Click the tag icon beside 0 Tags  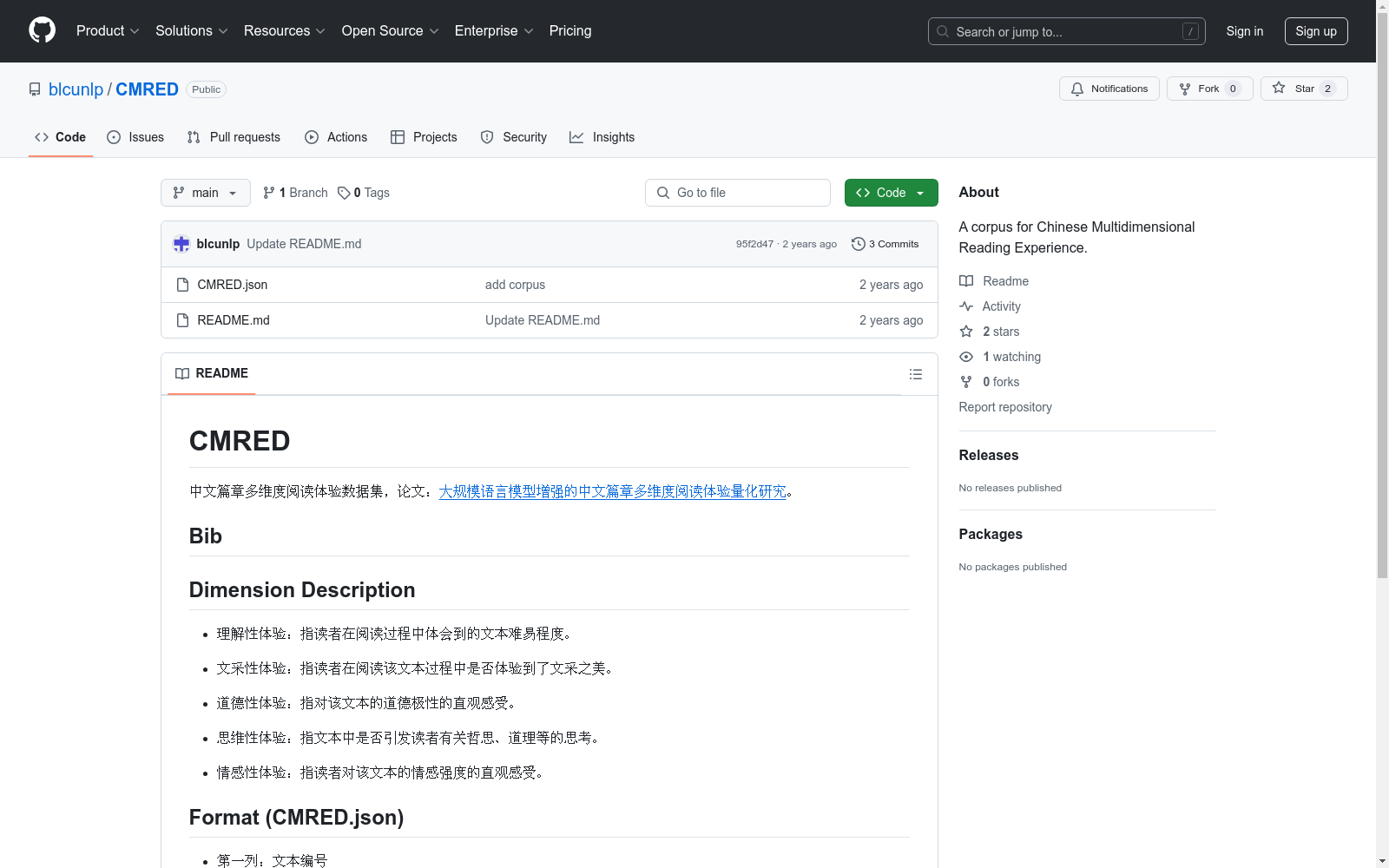pyautogui.click(x=344, y=193)
